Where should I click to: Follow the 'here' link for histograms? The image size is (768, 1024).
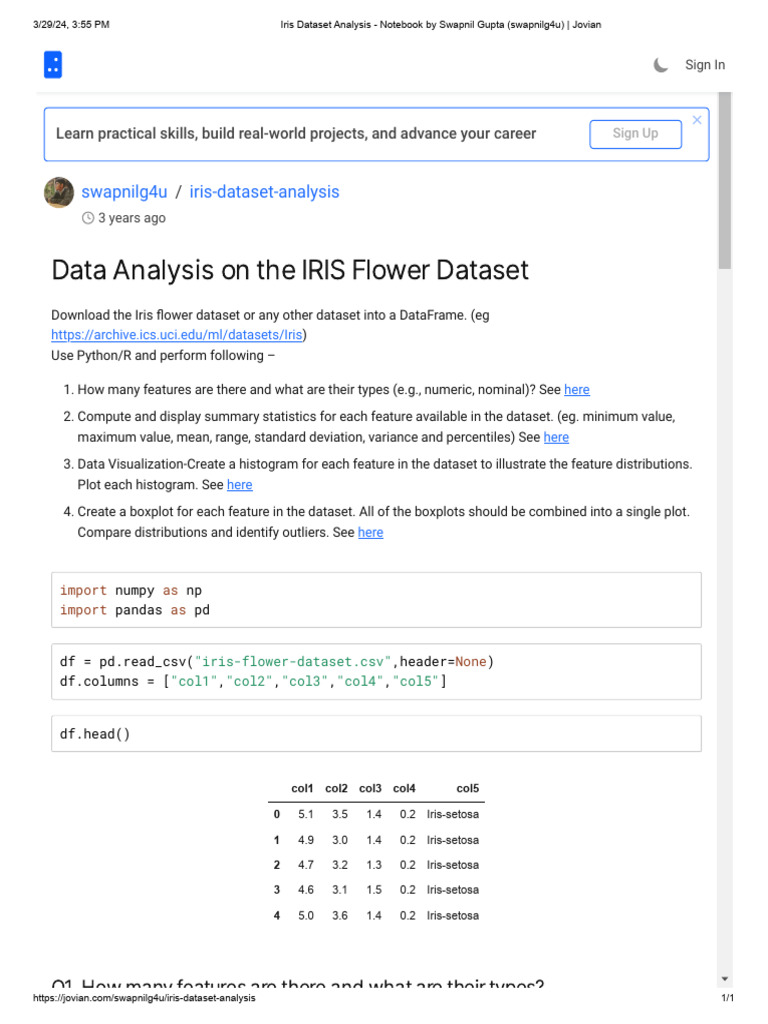click(240, 485)
